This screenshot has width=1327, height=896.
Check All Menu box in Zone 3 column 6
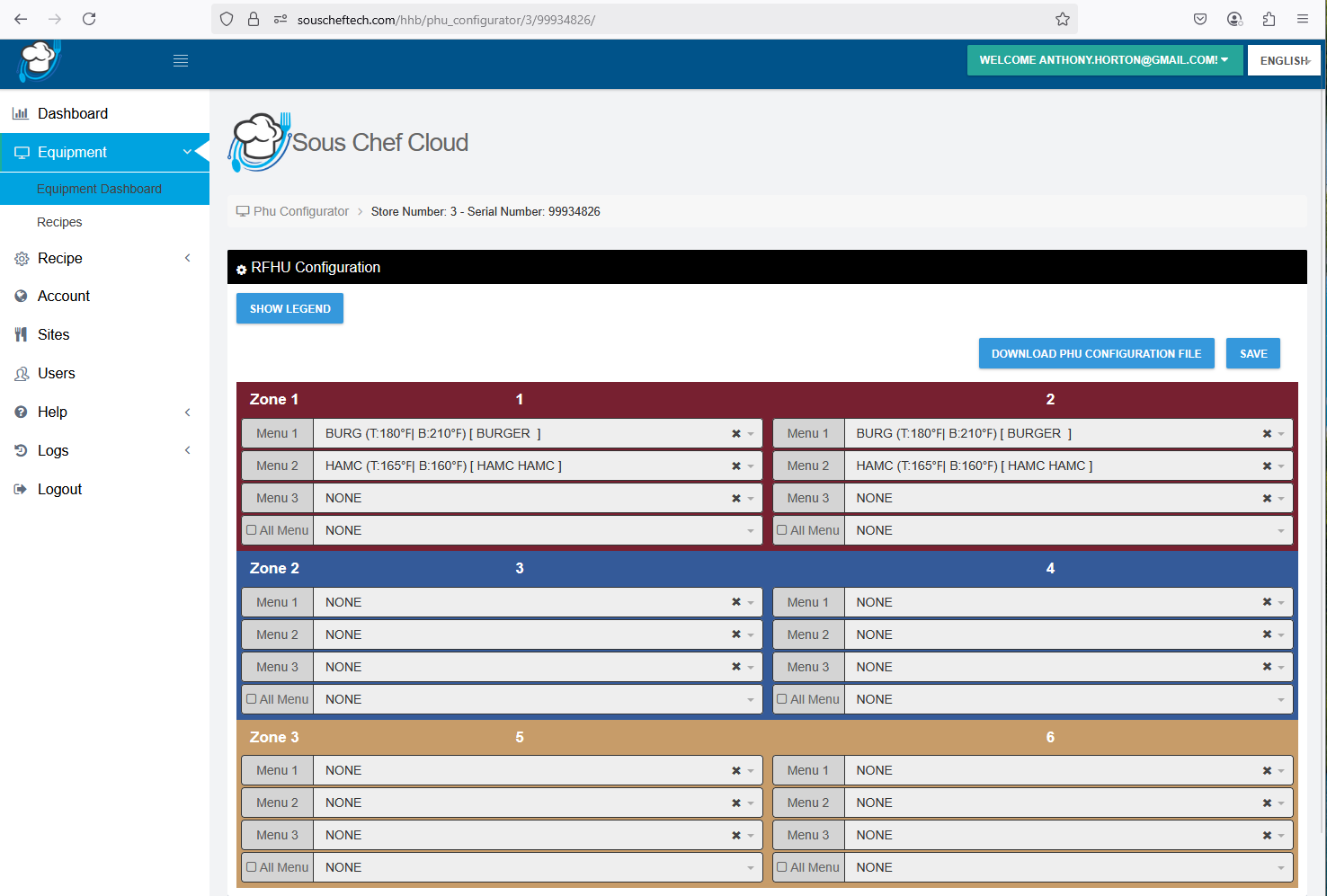click(782, 867)
